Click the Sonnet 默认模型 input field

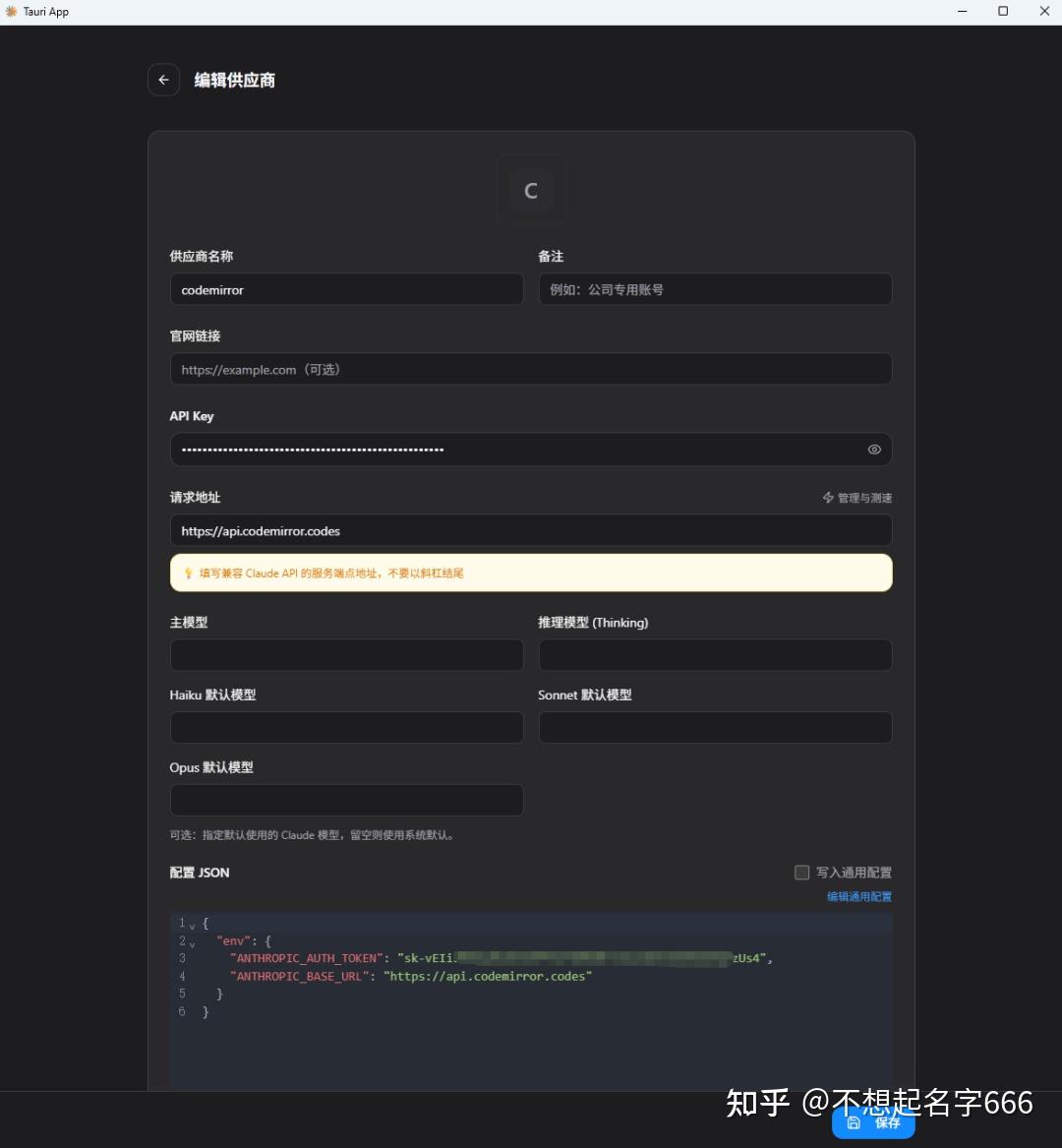coord(715,728)
